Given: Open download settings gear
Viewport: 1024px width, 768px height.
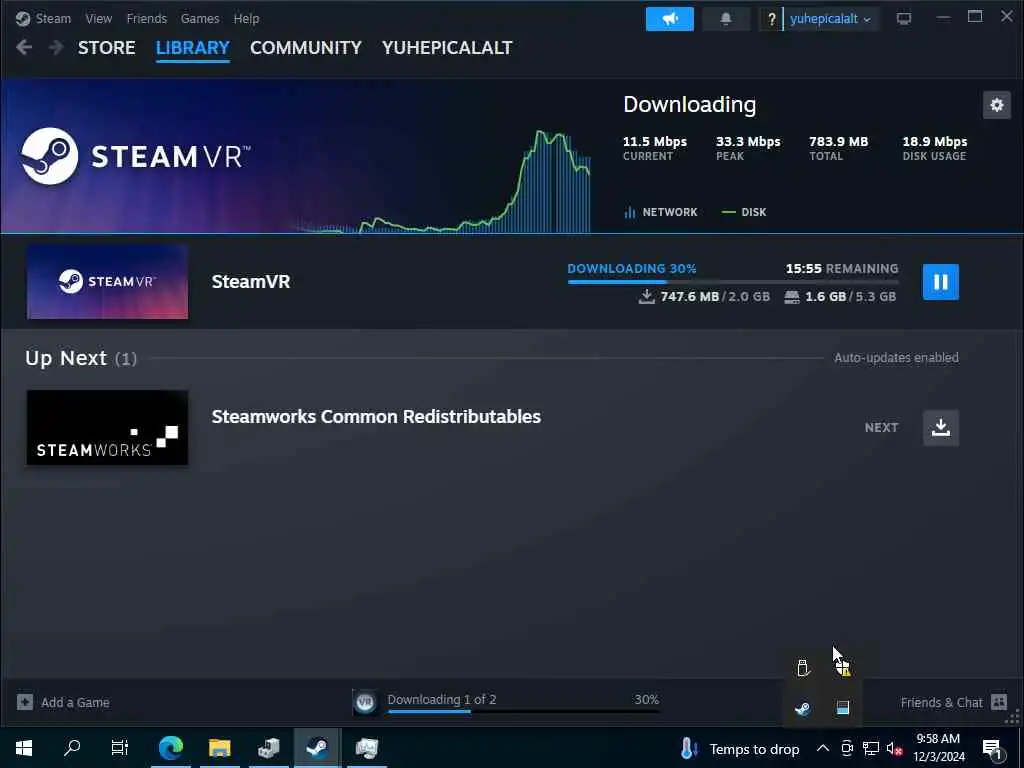Looking at the screenshot, I should point(997,104).
